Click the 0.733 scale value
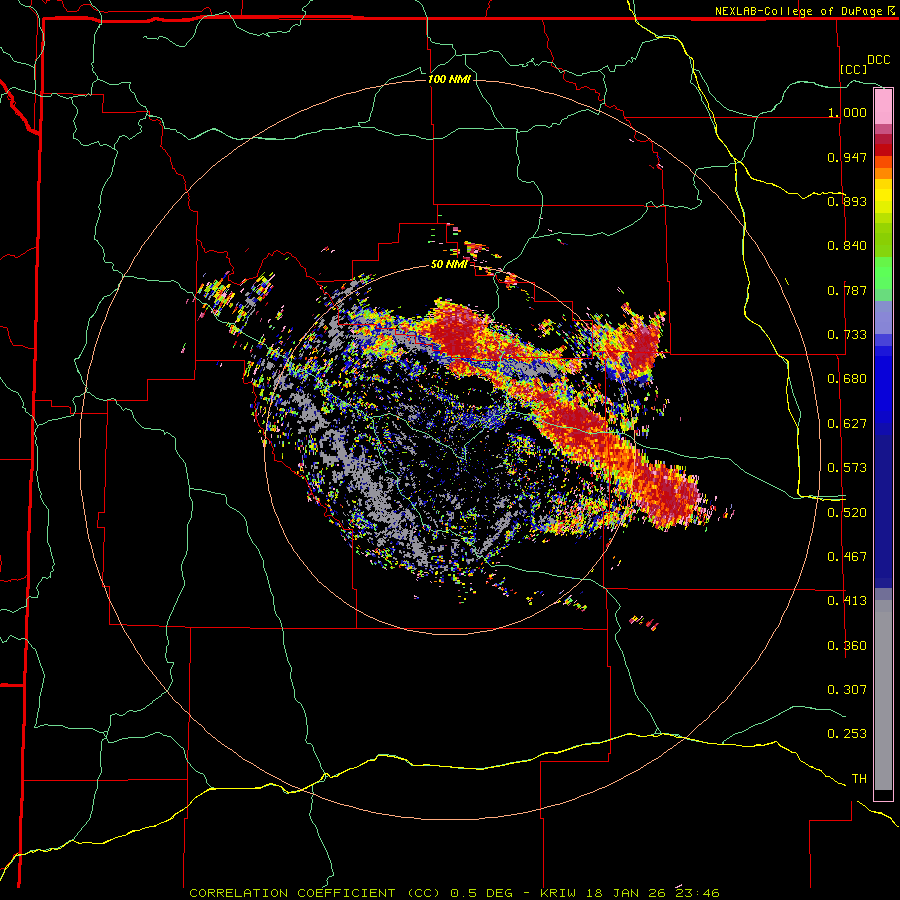Screen dimensions: 900x900 [847, 335]
